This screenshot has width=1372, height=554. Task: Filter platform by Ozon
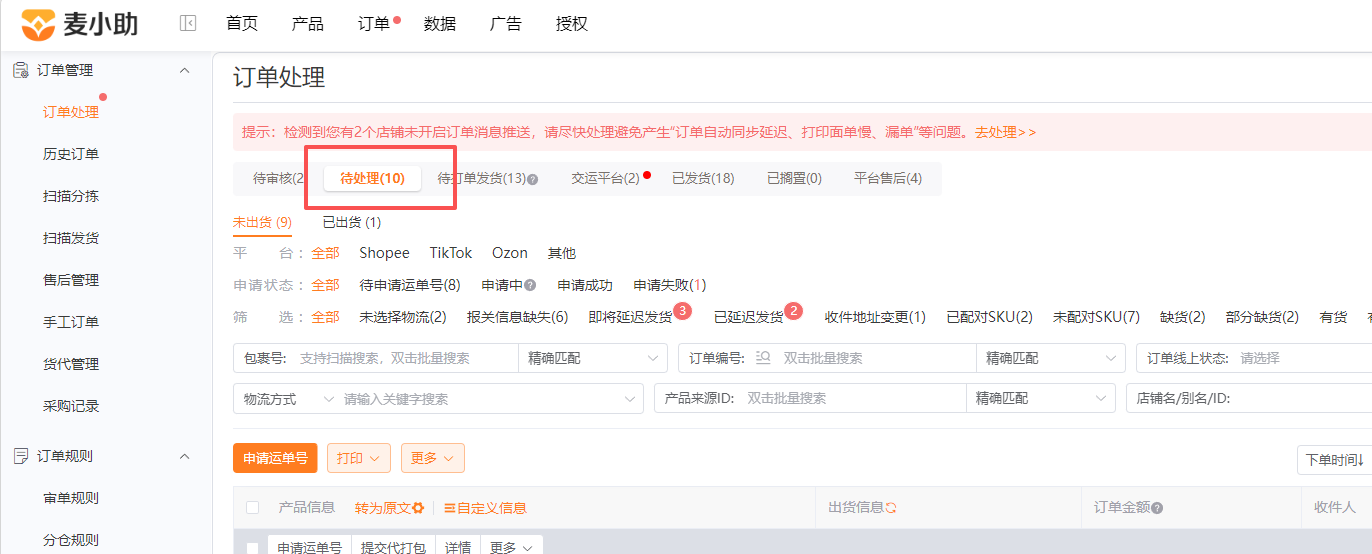pyautogui.click(x=510, y=253)
